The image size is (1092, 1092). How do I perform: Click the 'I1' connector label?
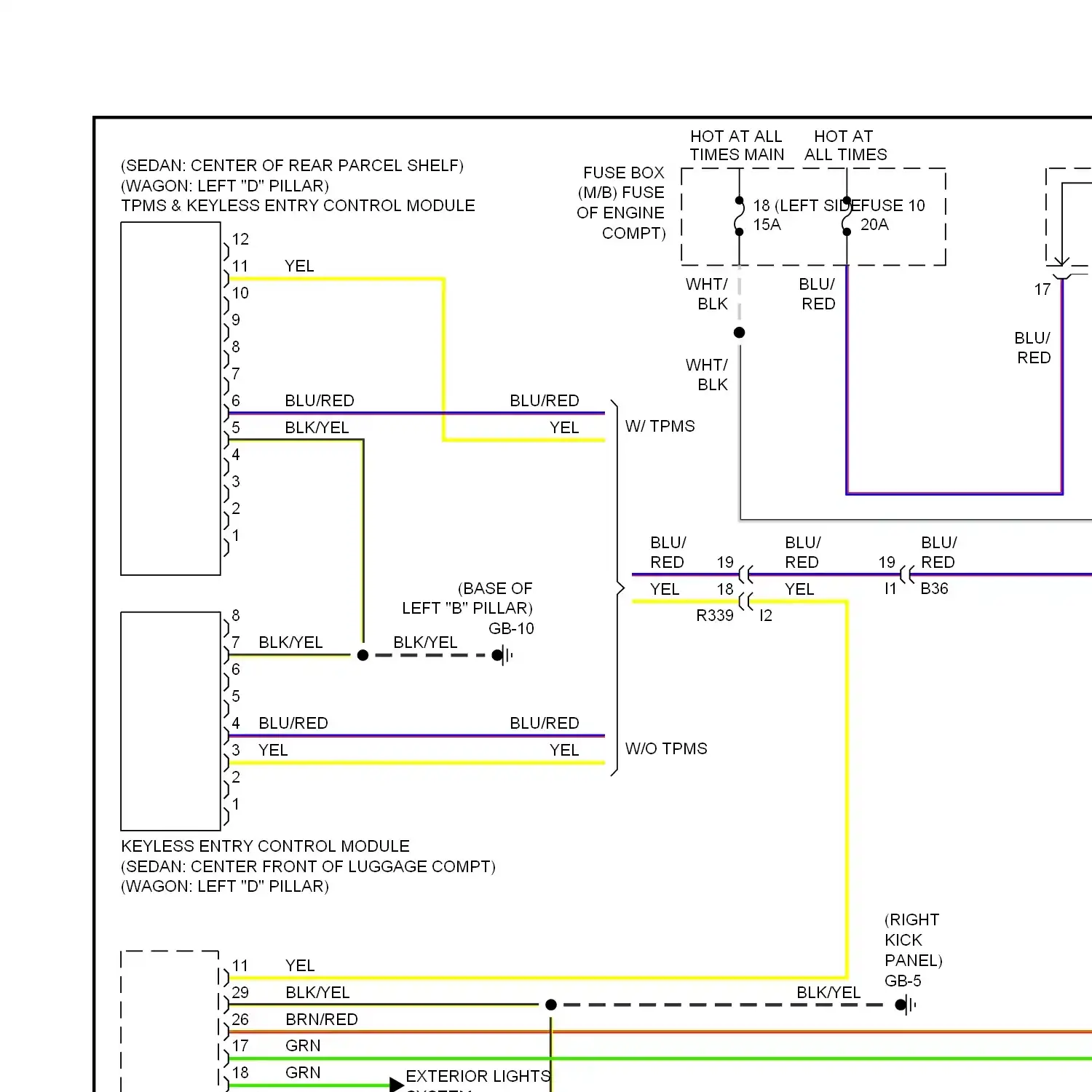890,589
